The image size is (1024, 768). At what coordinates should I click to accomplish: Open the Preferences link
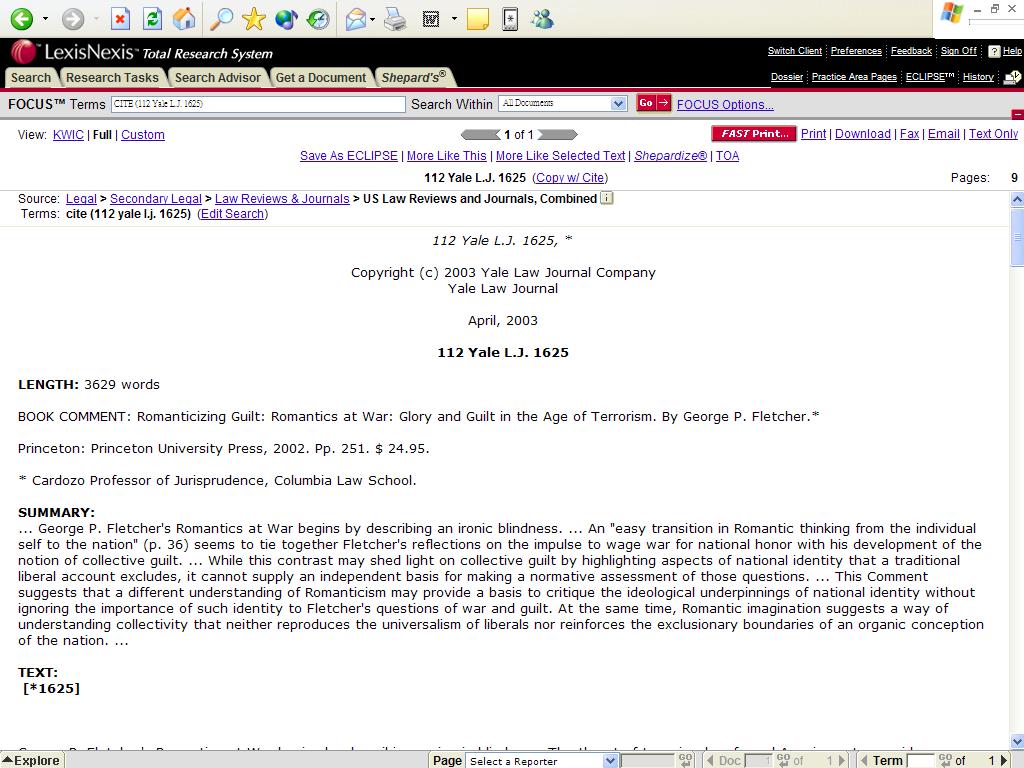(856, 51)
